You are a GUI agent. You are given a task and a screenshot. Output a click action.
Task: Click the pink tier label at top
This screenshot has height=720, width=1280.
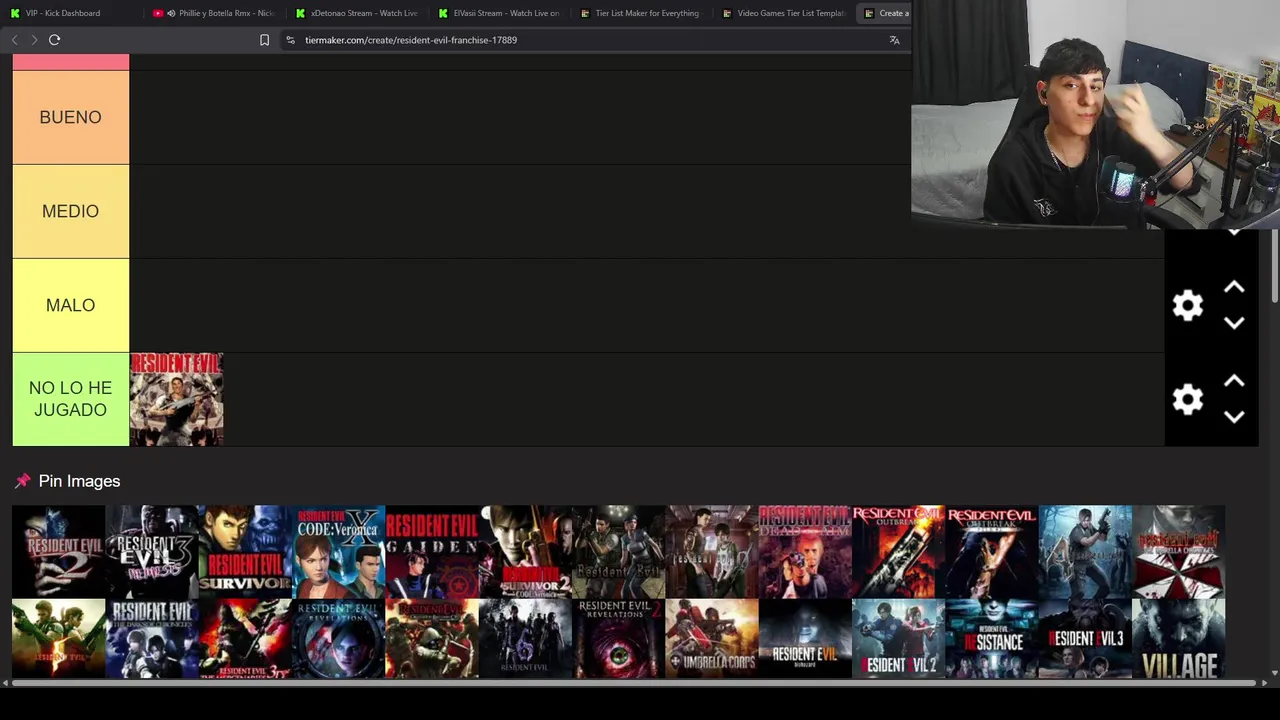click(71, 62)
